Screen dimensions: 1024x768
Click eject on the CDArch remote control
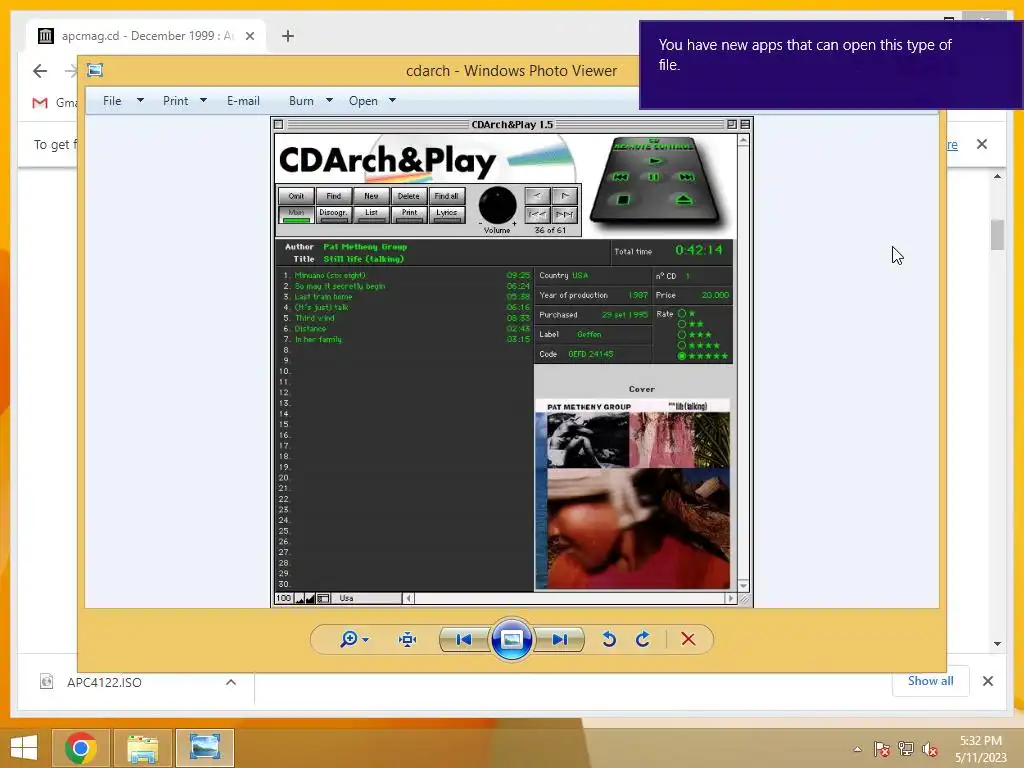pyautogui.click(x=684, y=200)
